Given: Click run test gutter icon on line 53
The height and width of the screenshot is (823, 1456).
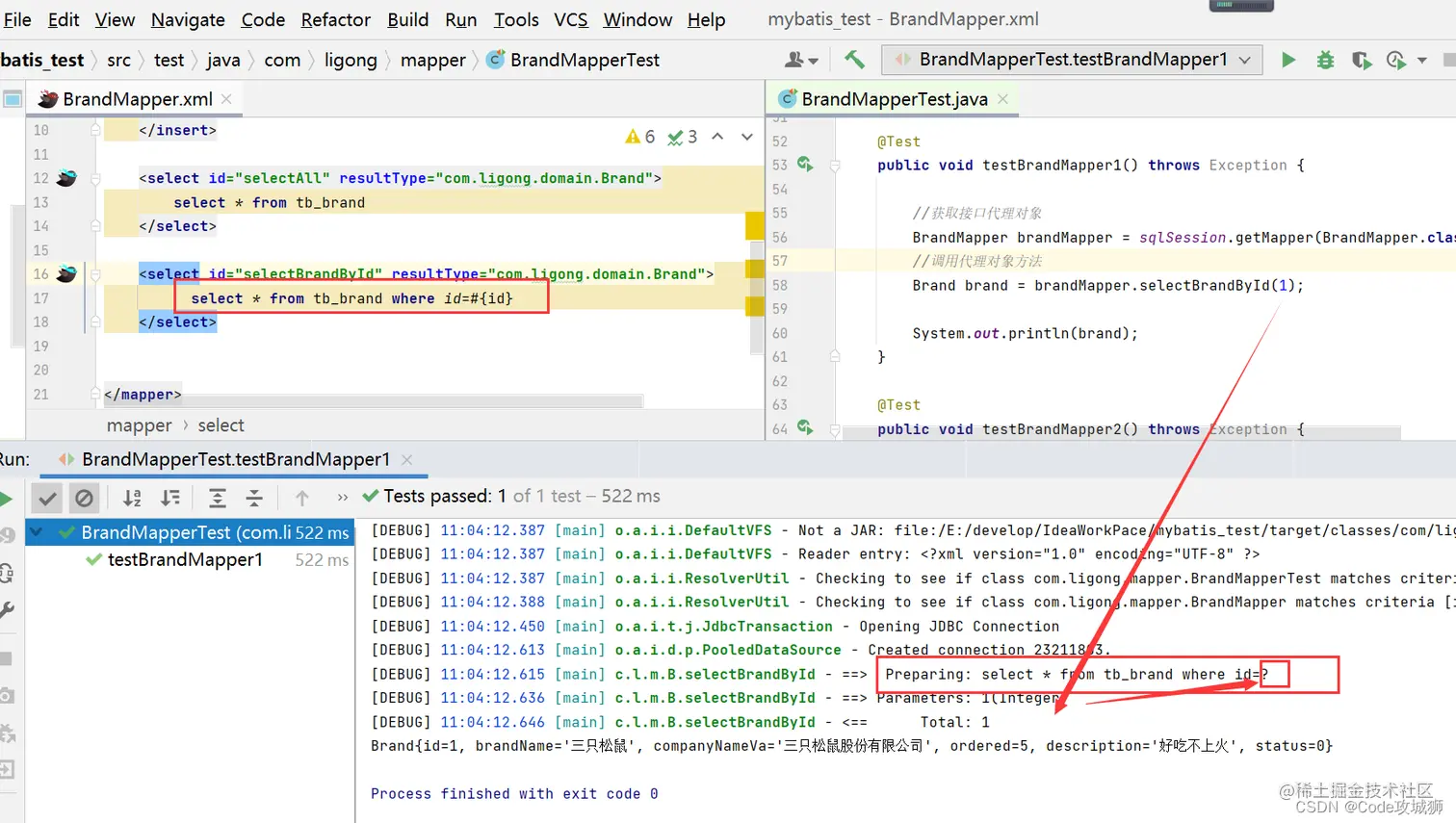Looking at the screenshot, I should click(805, 165).
